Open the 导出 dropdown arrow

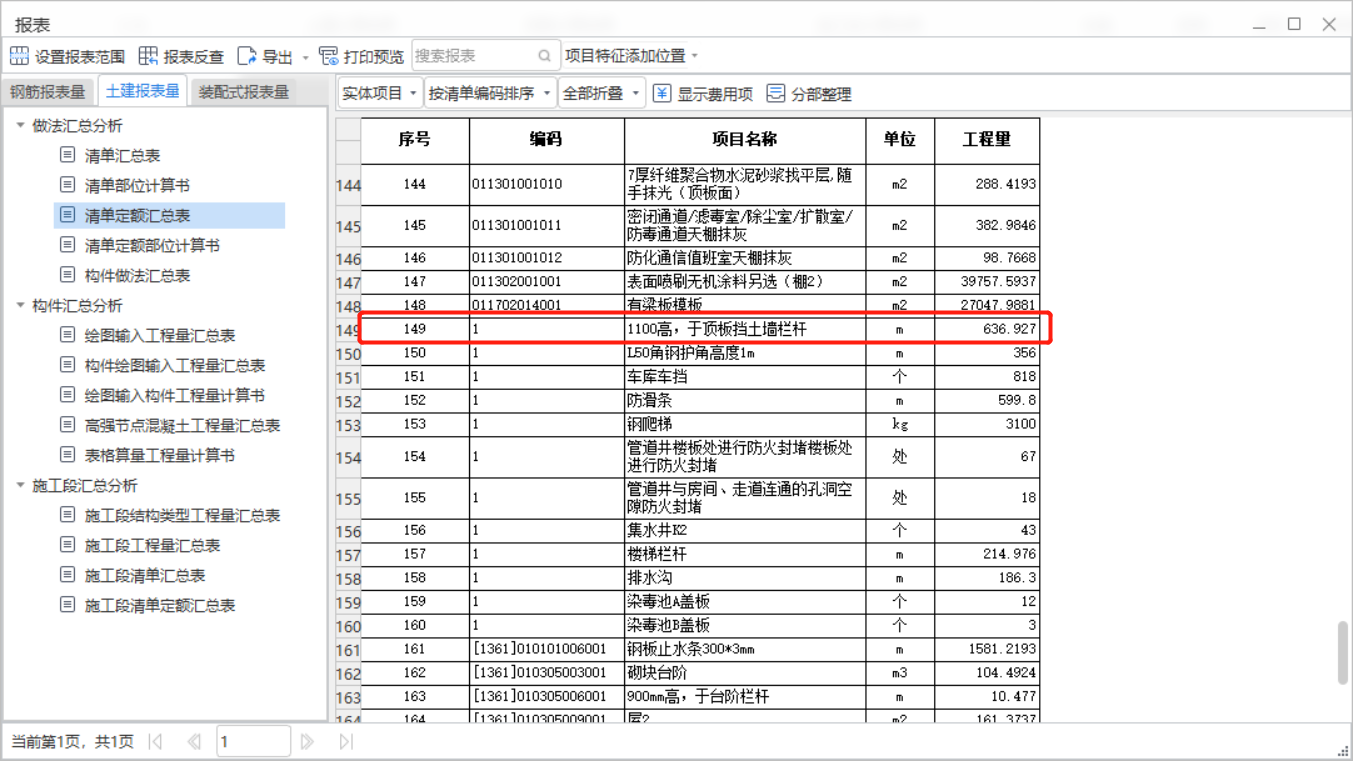point(306,57)
